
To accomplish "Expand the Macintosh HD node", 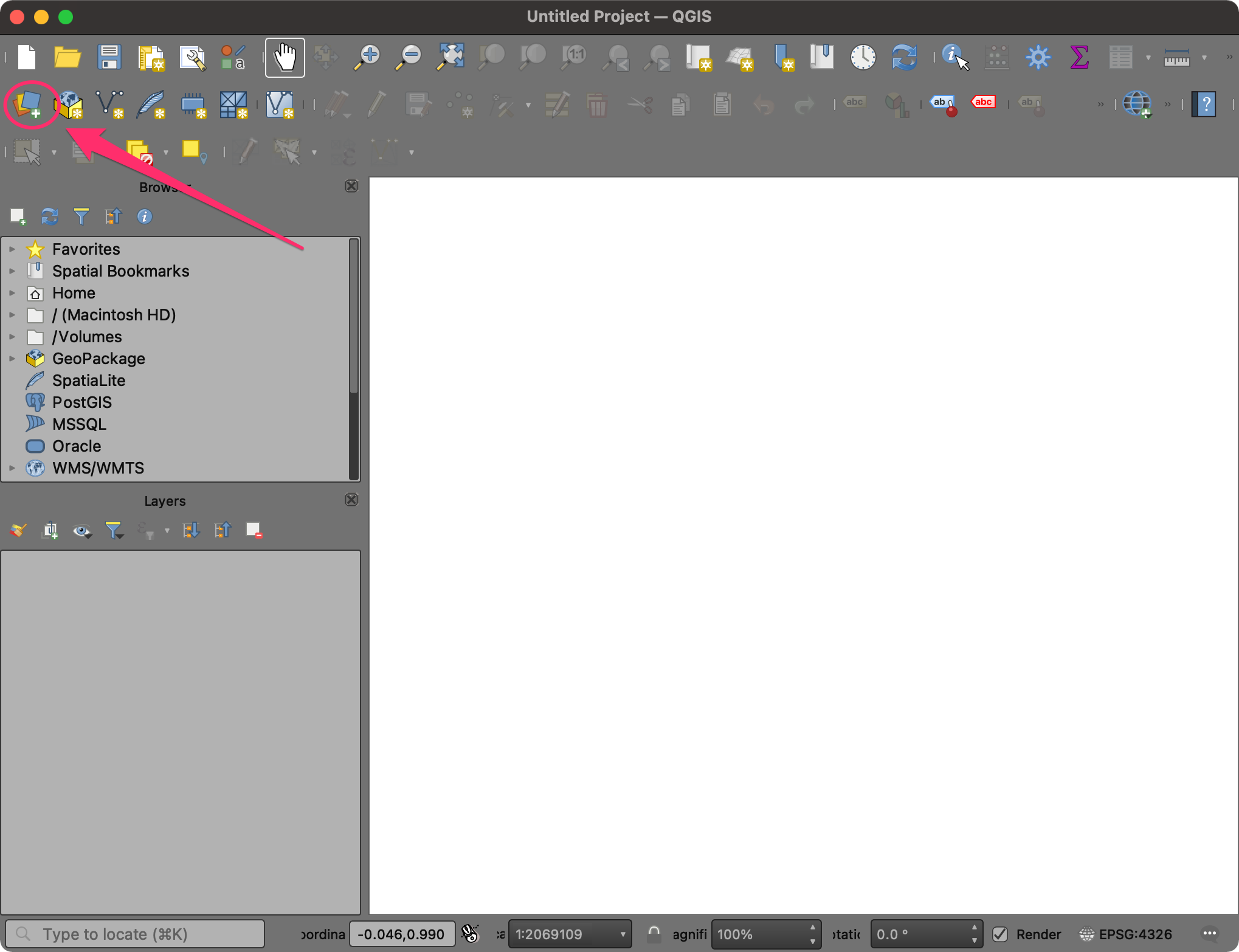I will click(12, 315).
